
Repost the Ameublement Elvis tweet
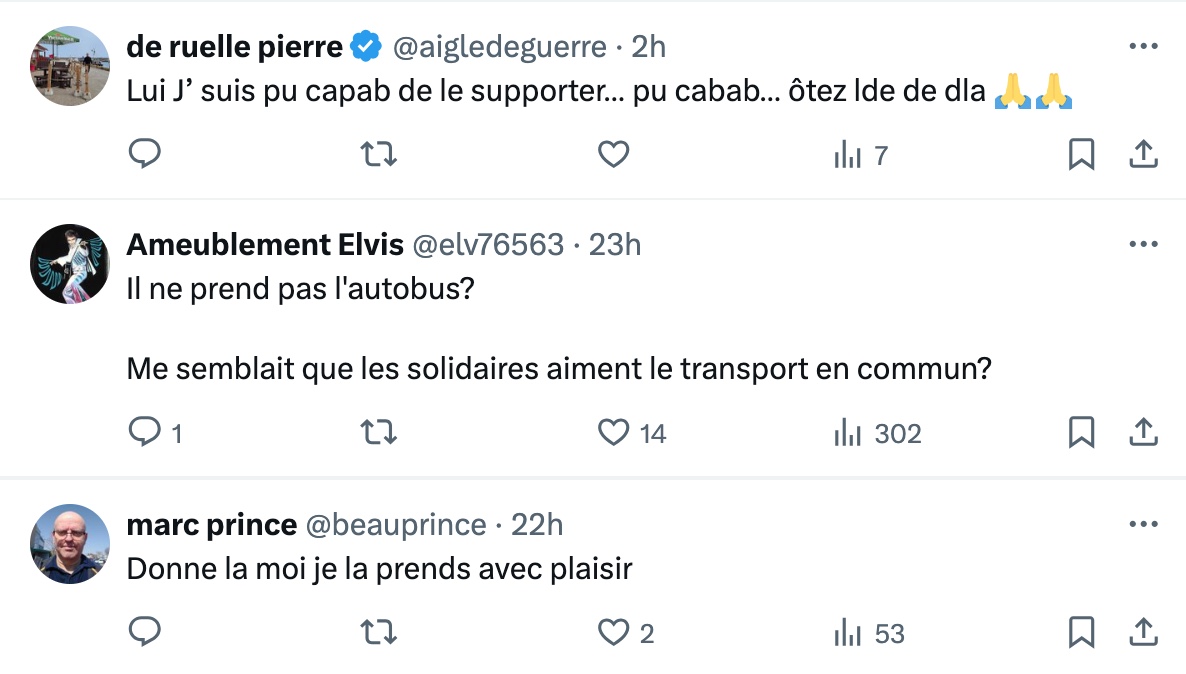tap(378, 433)
